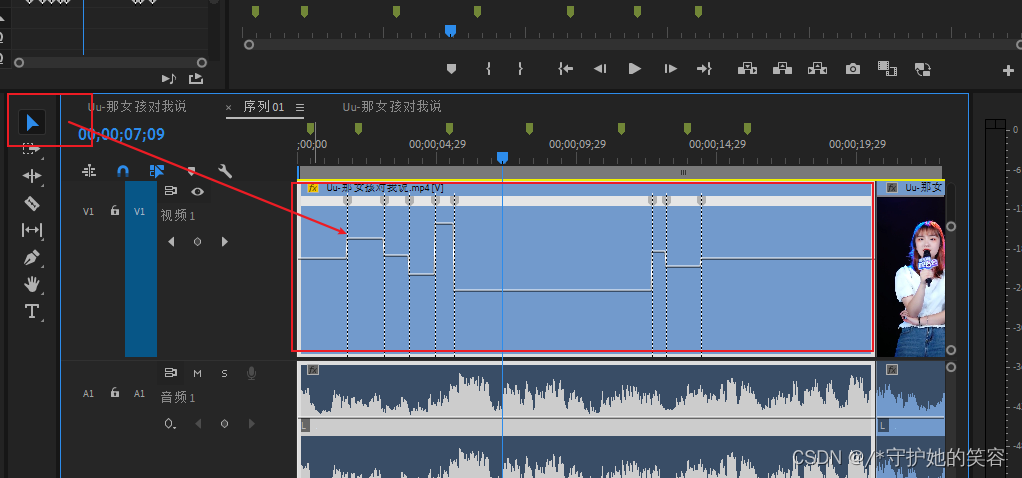Image resolution: width=1022 pixels, height=478 pixels.
Task: Toggle the V1 track lock
Action: click(115, 211)
